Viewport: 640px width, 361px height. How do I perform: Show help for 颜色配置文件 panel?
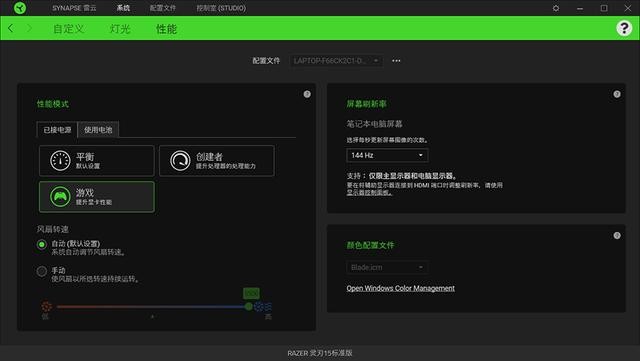[617, 236]
